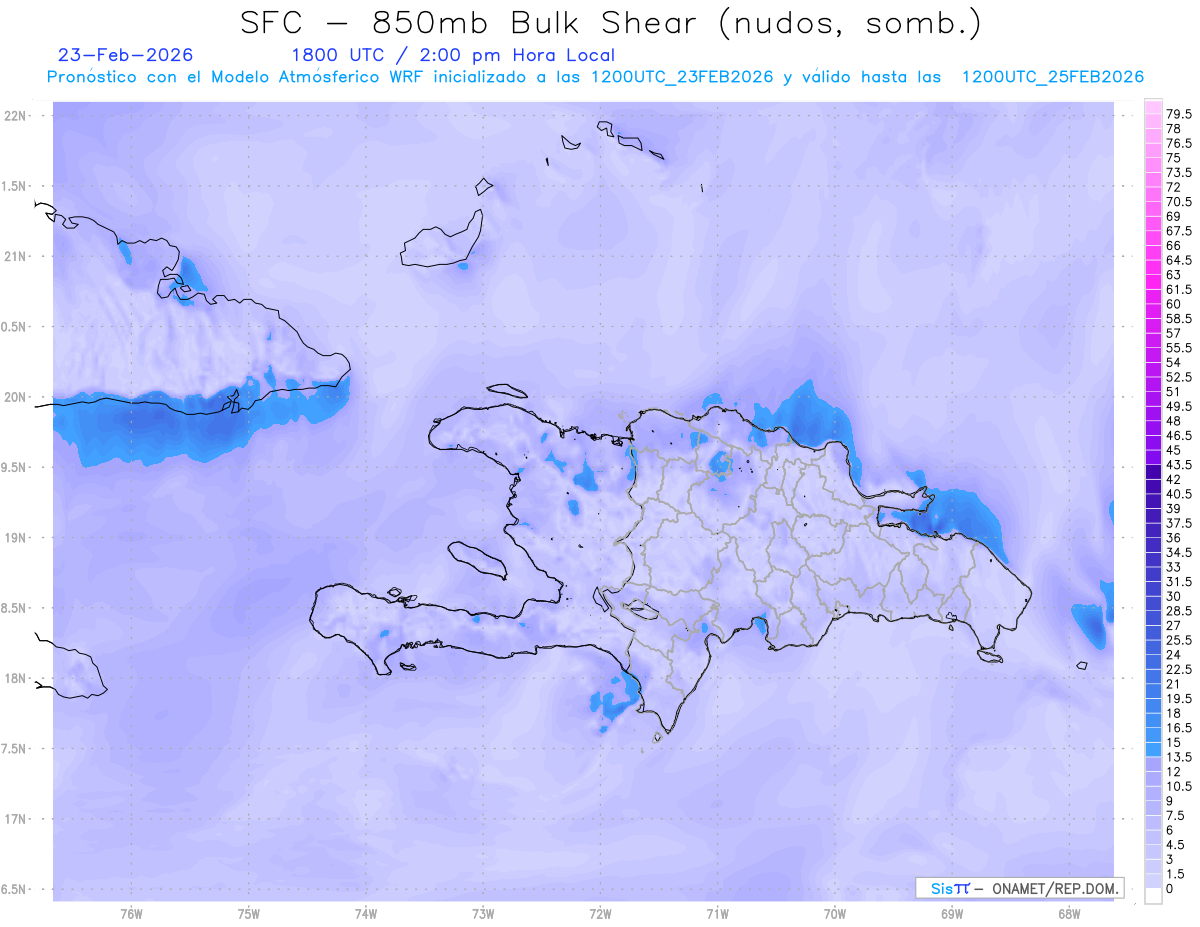Click the colorbar value '73.5'
This screenshot has width=1200, height=927.
click(1180, 173)
